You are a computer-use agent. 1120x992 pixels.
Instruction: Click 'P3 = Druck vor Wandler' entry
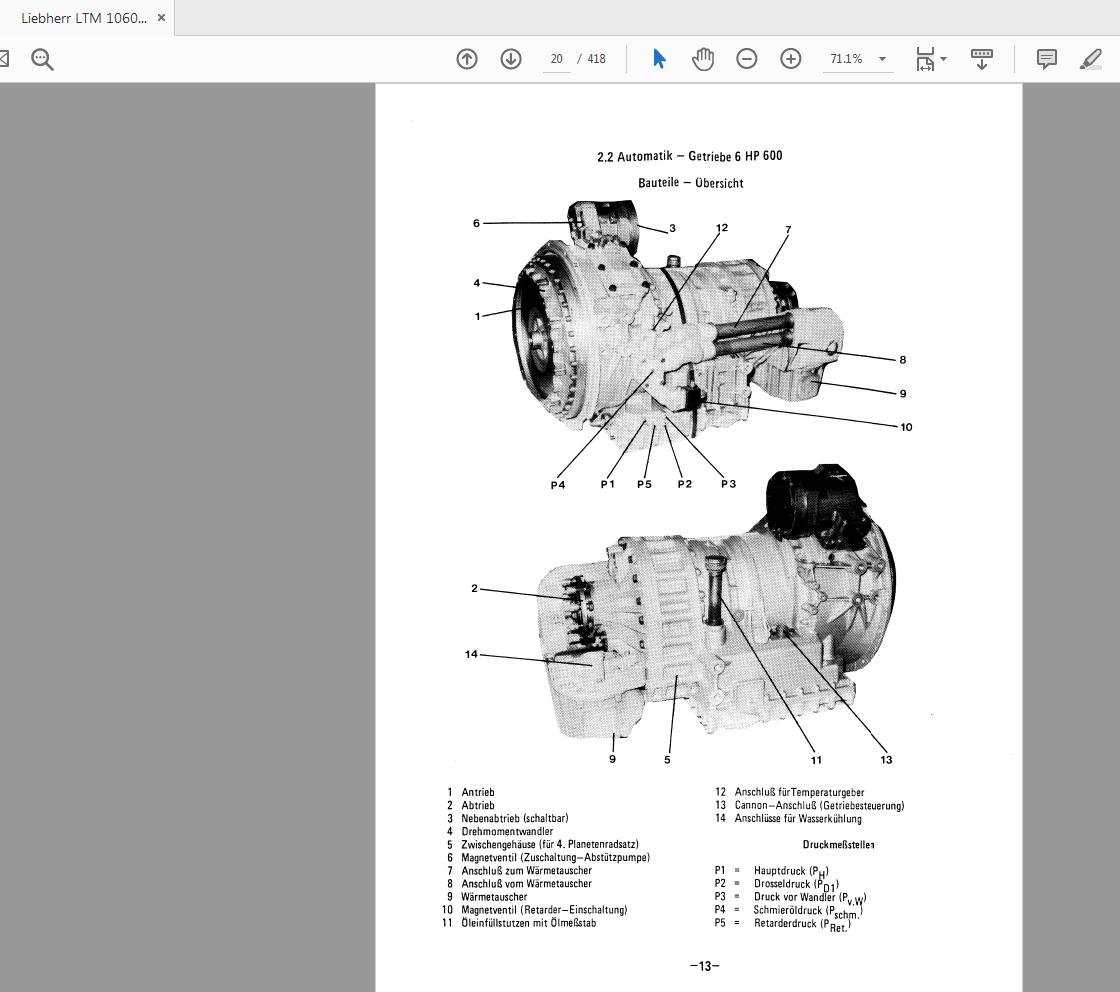(790, 897)
